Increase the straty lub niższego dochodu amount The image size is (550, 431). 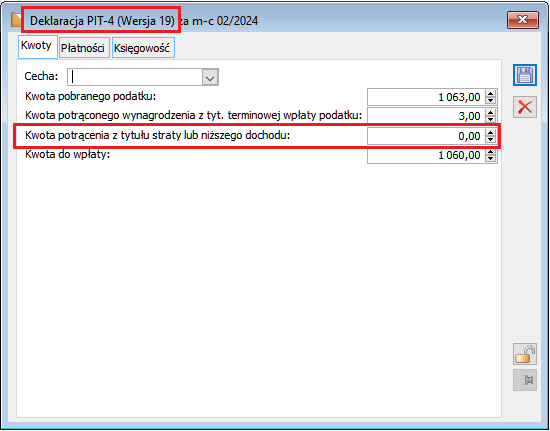click(x=490, y=132)
